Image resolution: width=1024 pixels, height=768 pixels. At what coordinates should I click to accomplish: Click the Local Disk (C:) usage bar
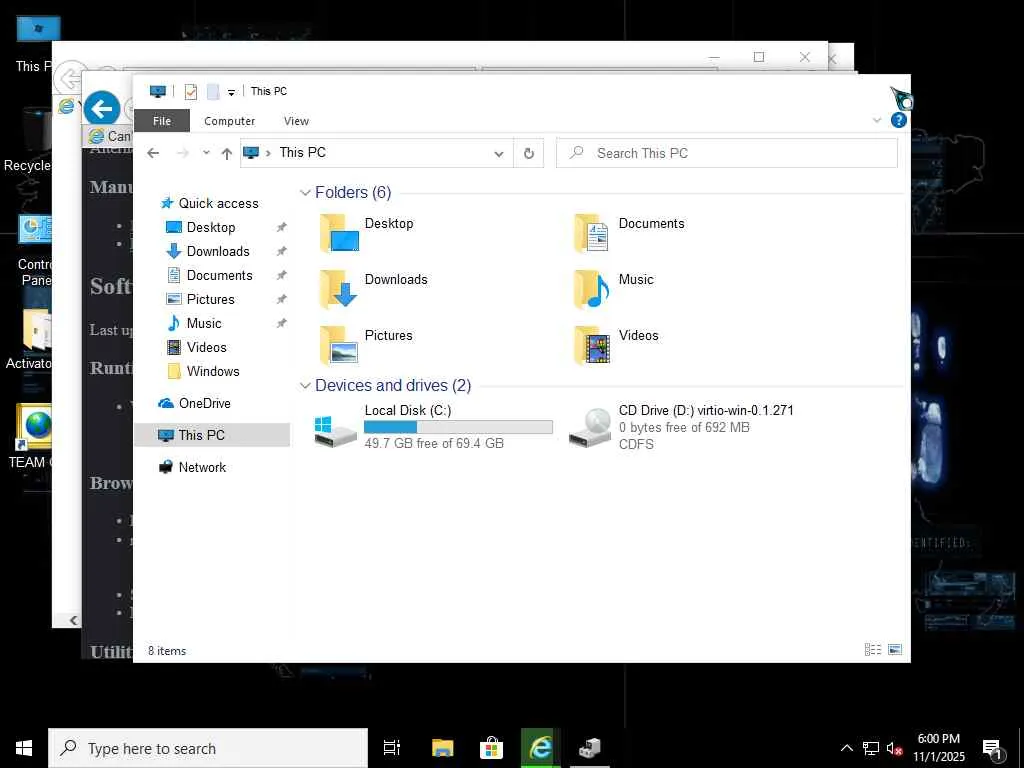pyautogui.click(x=458, y=427)
